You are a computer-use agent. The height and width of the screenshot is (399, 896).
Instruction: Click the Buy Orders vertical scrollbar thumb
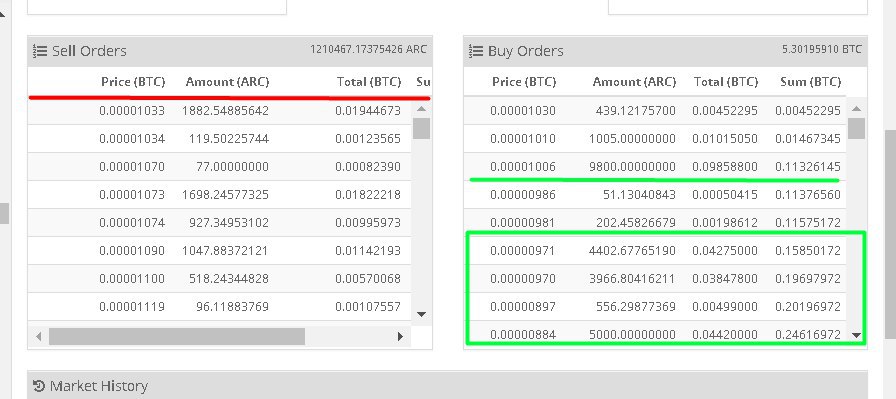click(x=857, y=129)
